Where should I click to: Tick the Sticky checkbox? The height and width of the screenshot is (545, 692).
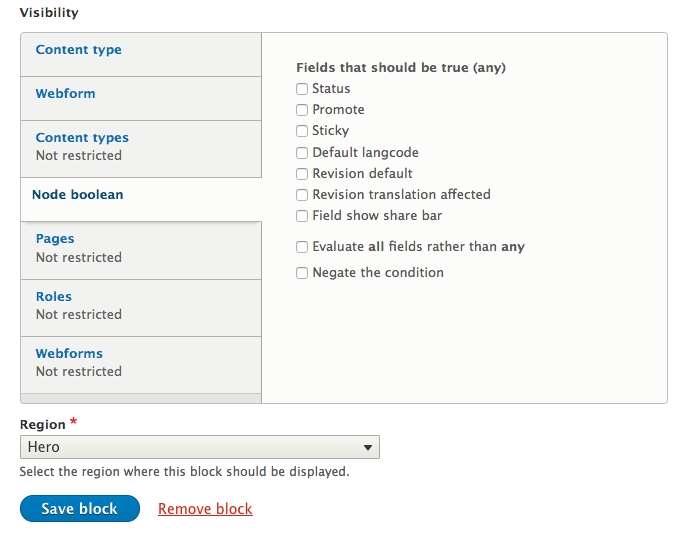point(302,131)
